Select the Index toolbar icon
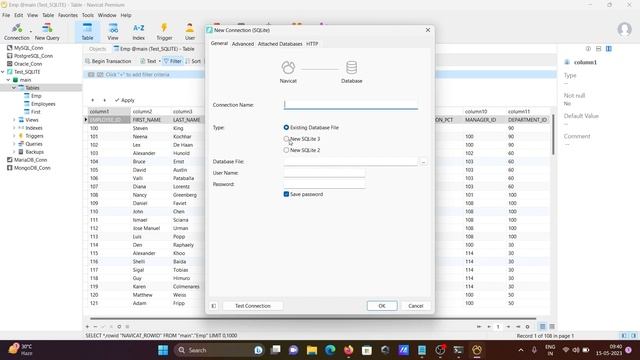Viewport: 640px width, 360px height. 138,31
